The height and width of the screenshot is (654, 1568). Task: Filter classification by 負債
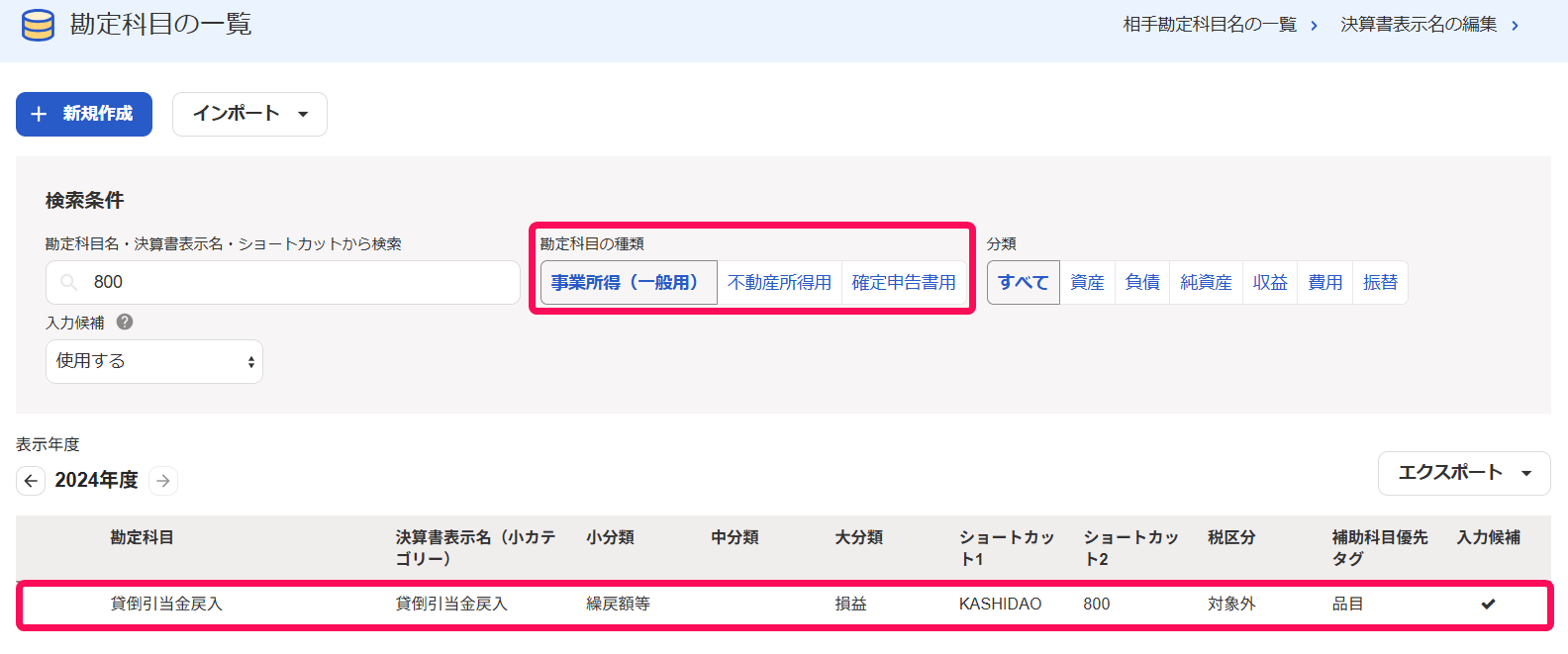pyautogui.click(x=1142, y=283)
